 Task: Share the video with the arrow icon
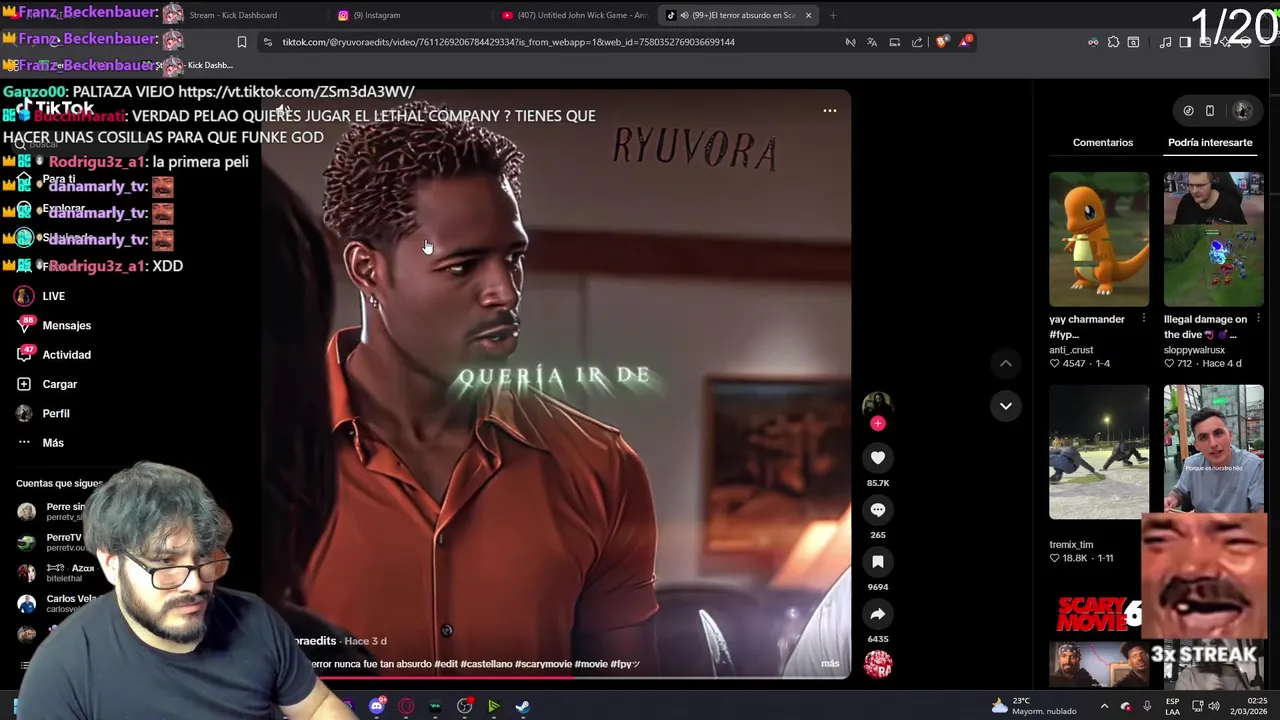coord(877,614)
